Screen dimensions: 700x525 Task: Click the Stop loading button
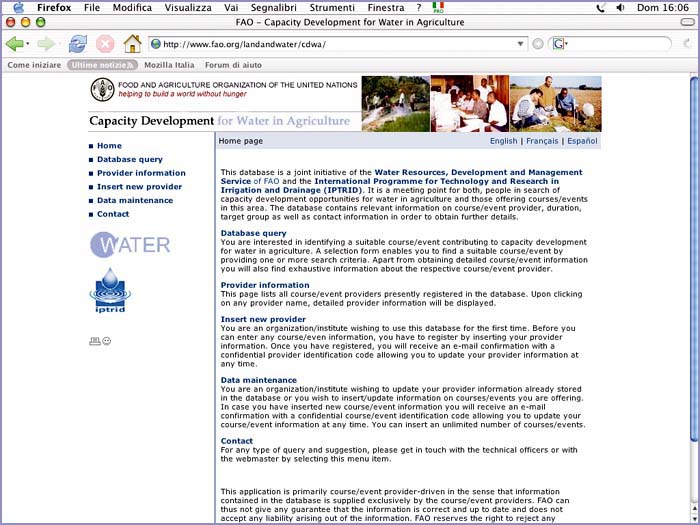105,44
